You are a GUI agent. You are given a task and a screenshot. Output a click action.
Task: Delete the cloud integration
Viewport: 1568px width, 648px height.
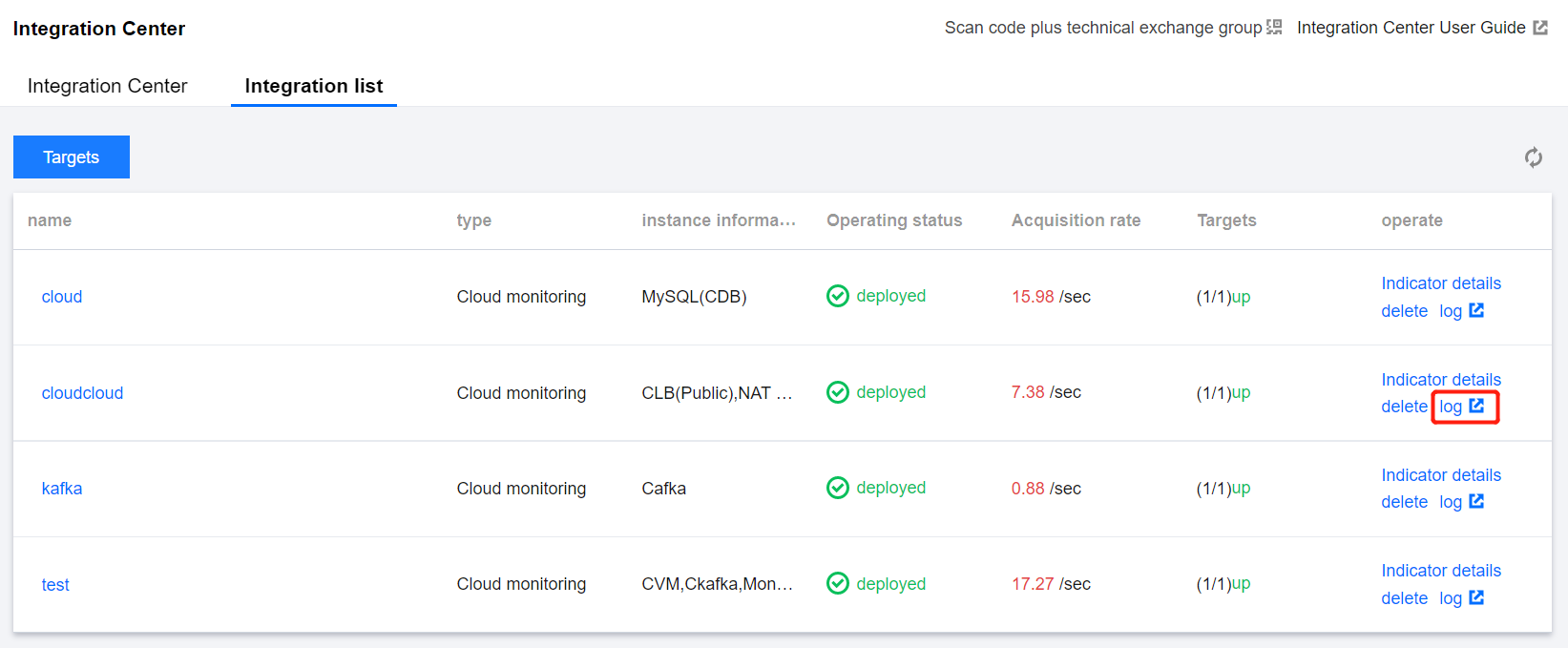pos(1404,311)
